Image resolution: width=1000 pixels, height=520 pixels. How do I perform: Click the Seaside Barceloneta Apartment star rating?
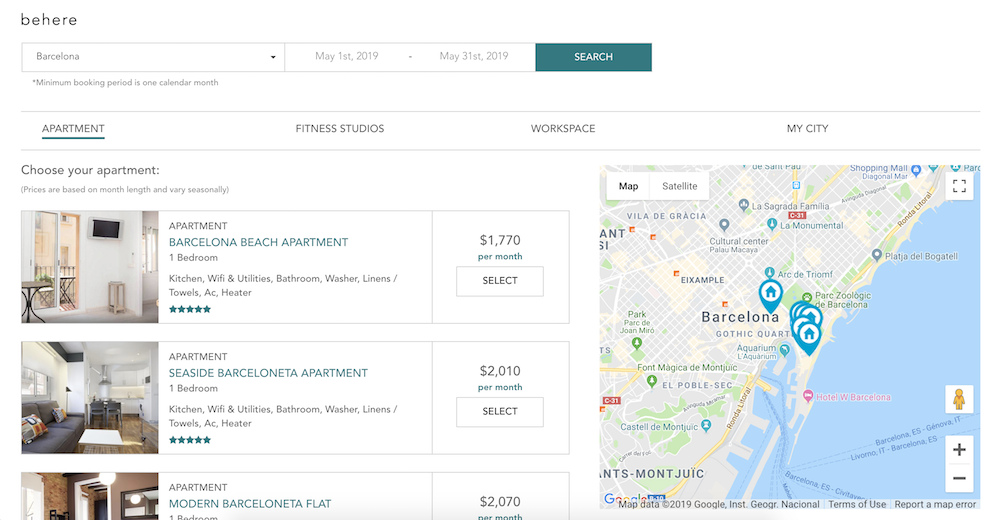(x=189, y=440)
